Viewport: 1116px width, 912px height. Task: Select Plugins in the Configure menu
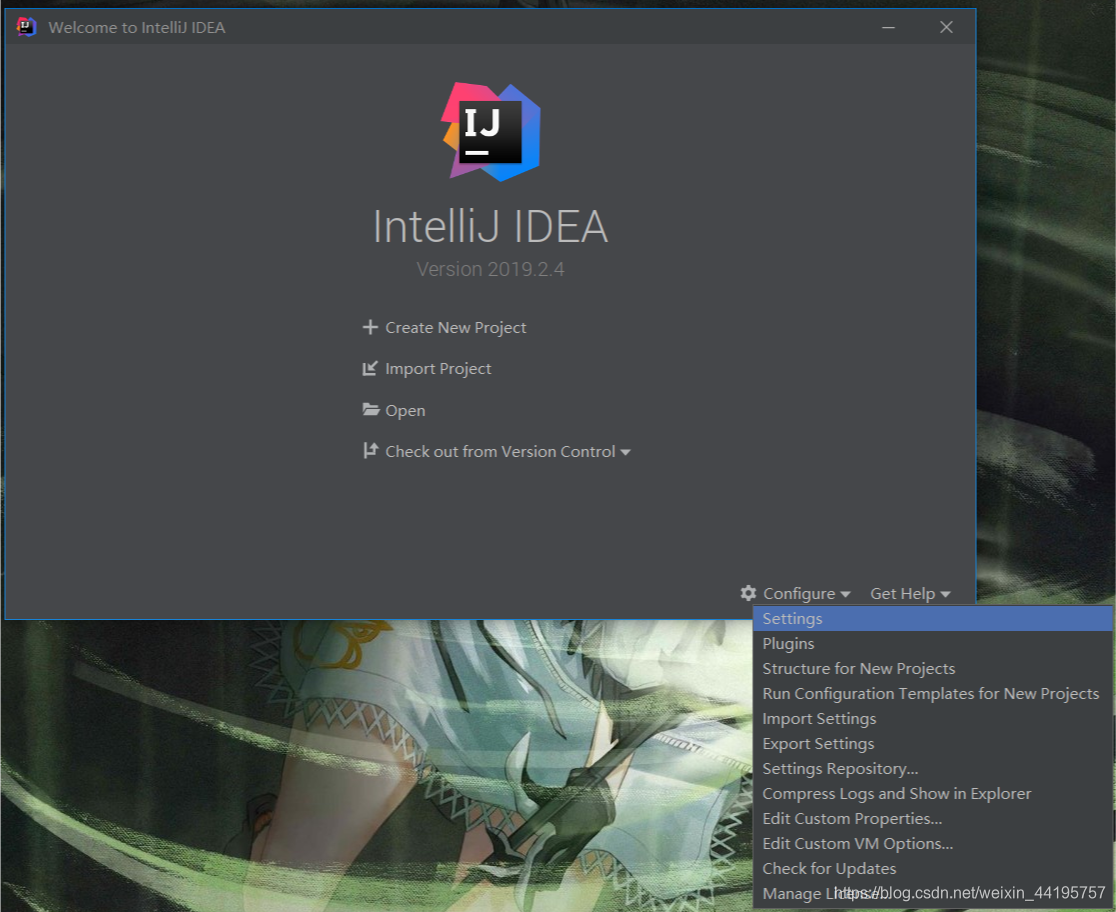point(932,644)
